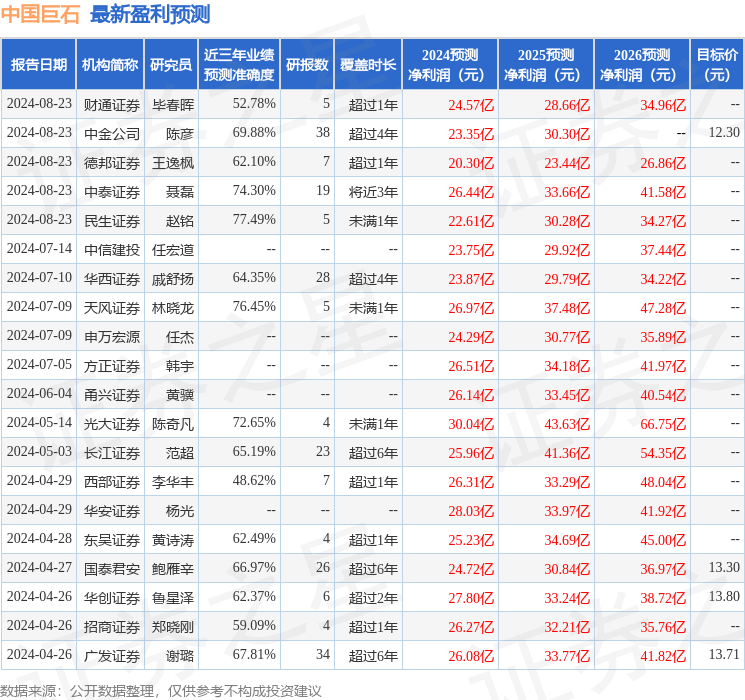Click analyst name 赵铭

tap(180, 221)
